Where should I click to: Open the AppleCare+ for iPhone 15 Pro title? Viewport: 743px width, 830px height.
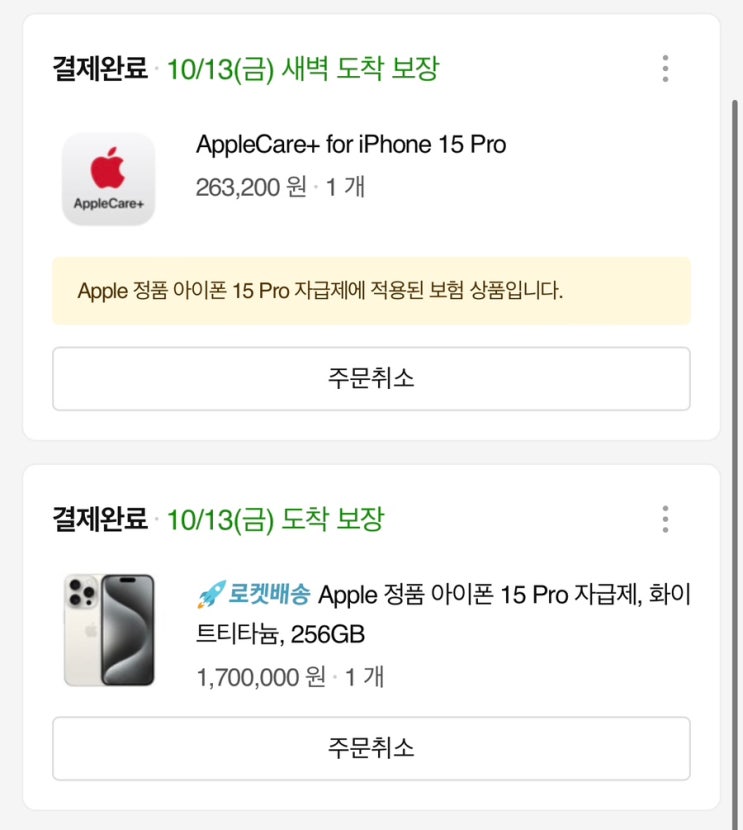coord(351,145)
